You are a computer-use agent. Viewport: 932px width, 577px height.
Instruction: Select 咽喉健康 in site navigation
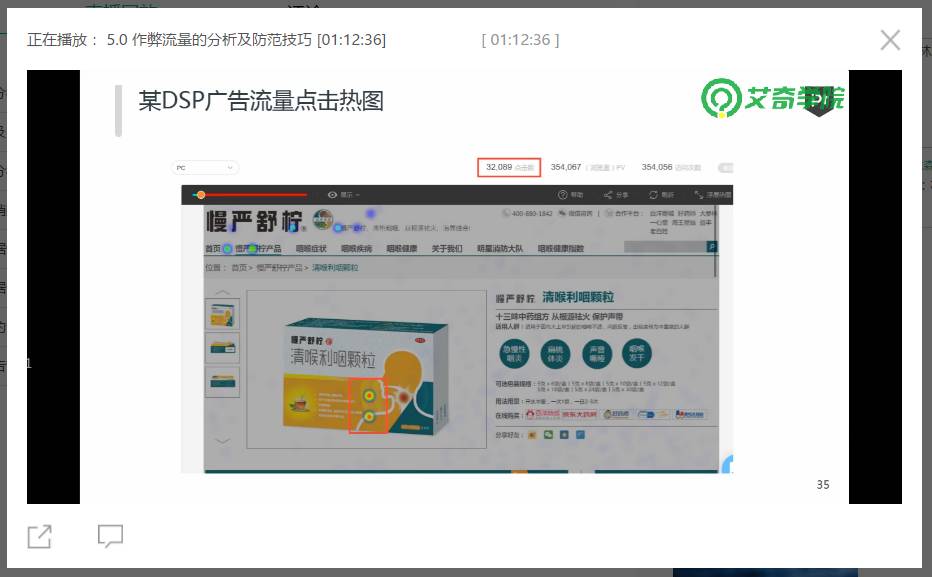(x=402, y=248)
